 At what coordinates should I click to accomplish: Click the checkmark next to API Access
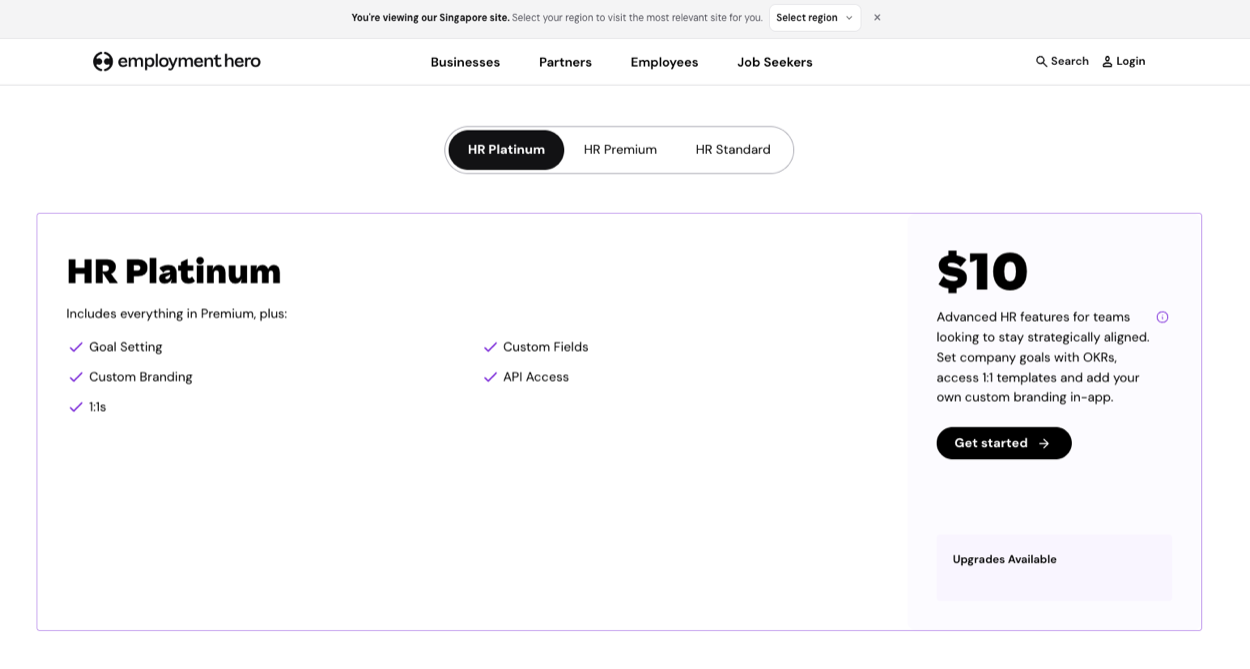coord(490,377)
